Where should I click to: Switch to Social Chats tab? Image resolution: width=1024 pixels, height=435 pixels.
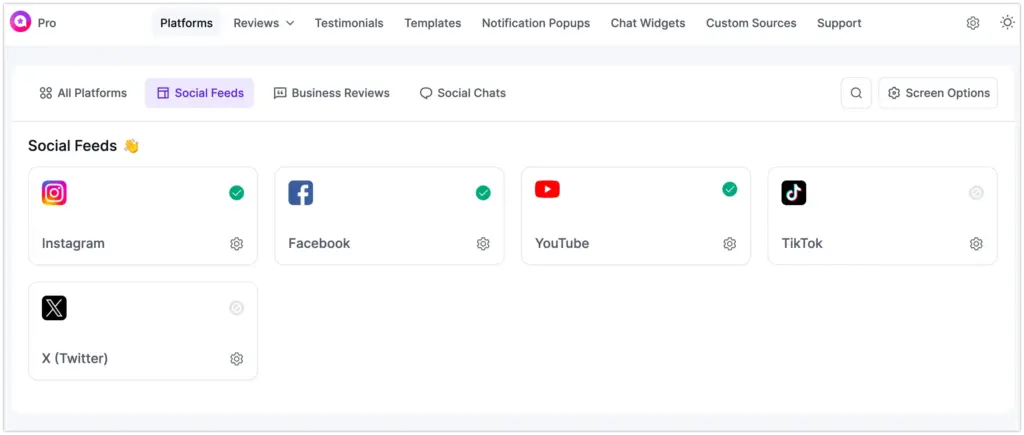click(462, 93)
